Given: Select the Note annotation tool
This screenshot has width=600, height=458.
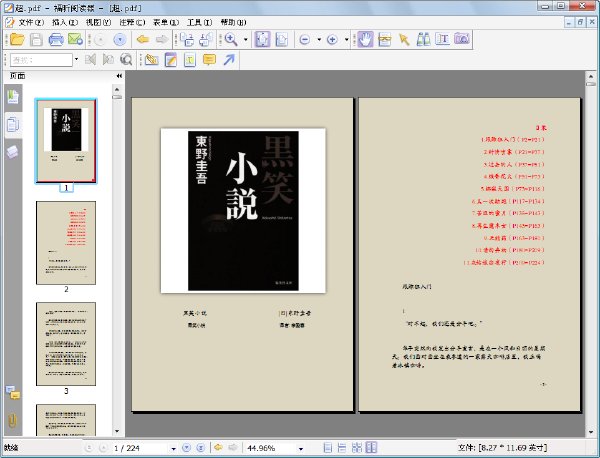Looking at the screenshot, I should [x=171, y=60].
